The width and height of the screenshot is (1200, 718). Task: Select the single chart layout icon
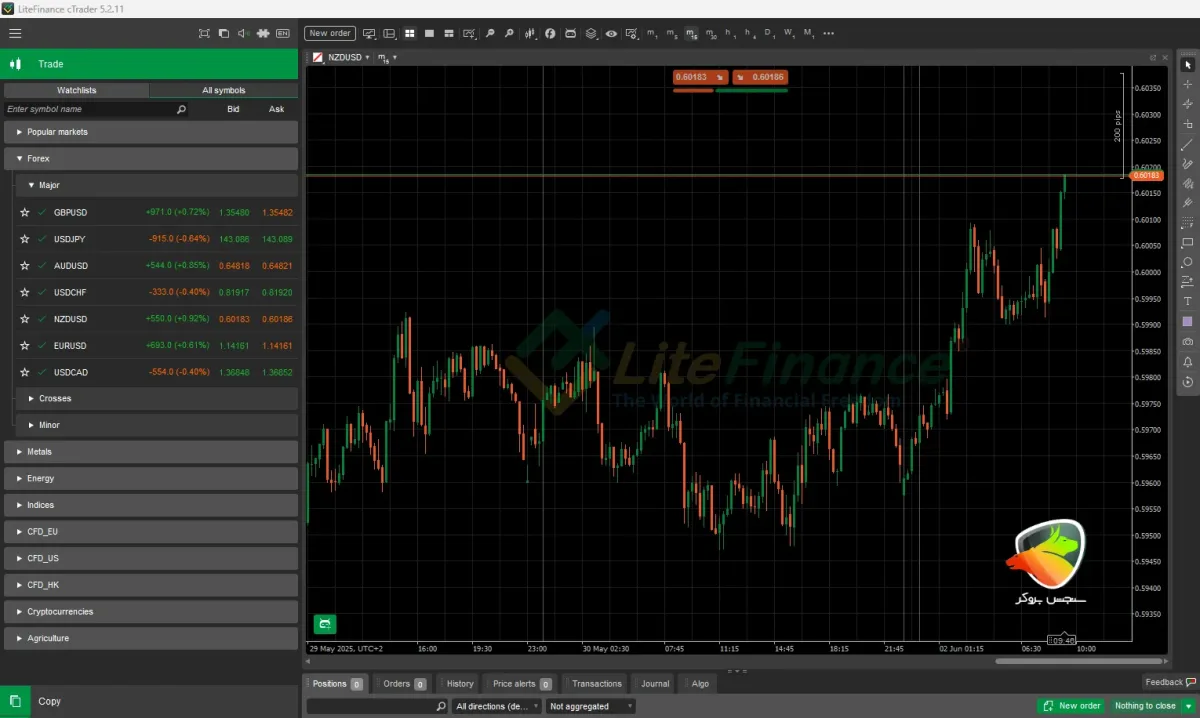429,33
